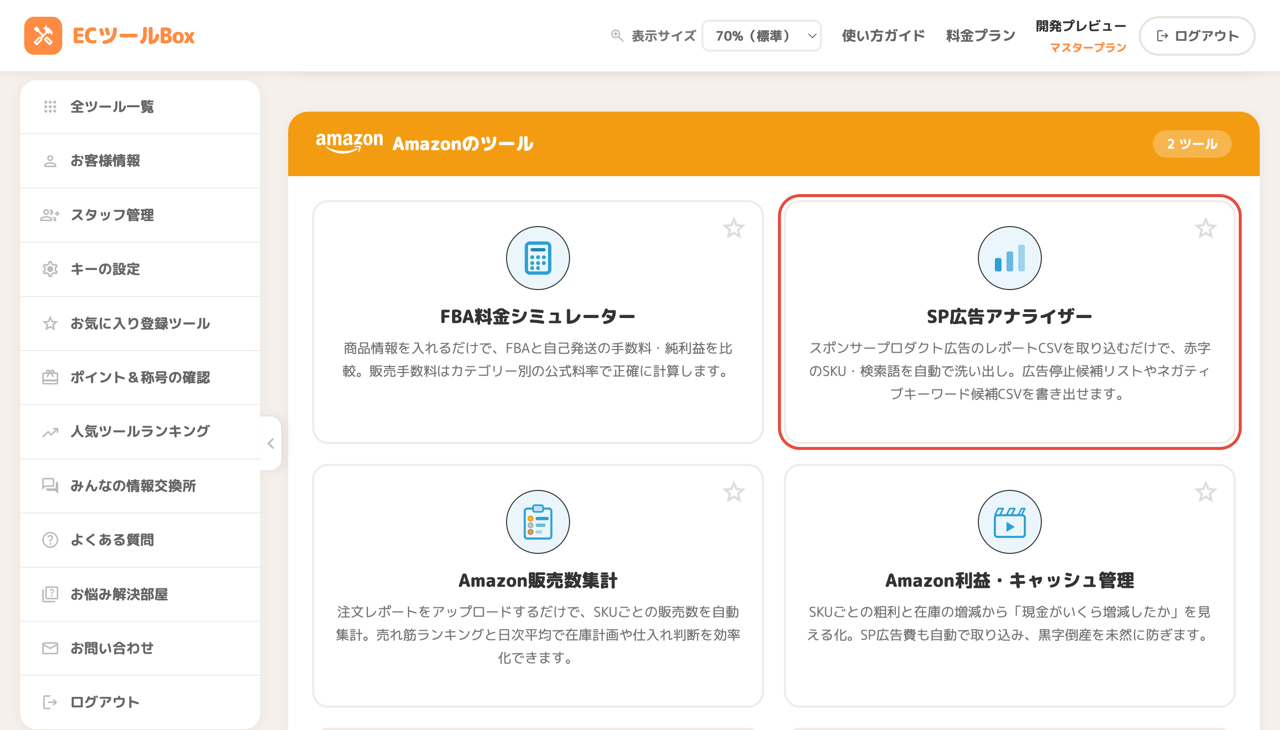Click the bar chart icon of SP広告アナライザー
The width and height of the screenshot is (1280, 730).
click(x=1010, y=258)
